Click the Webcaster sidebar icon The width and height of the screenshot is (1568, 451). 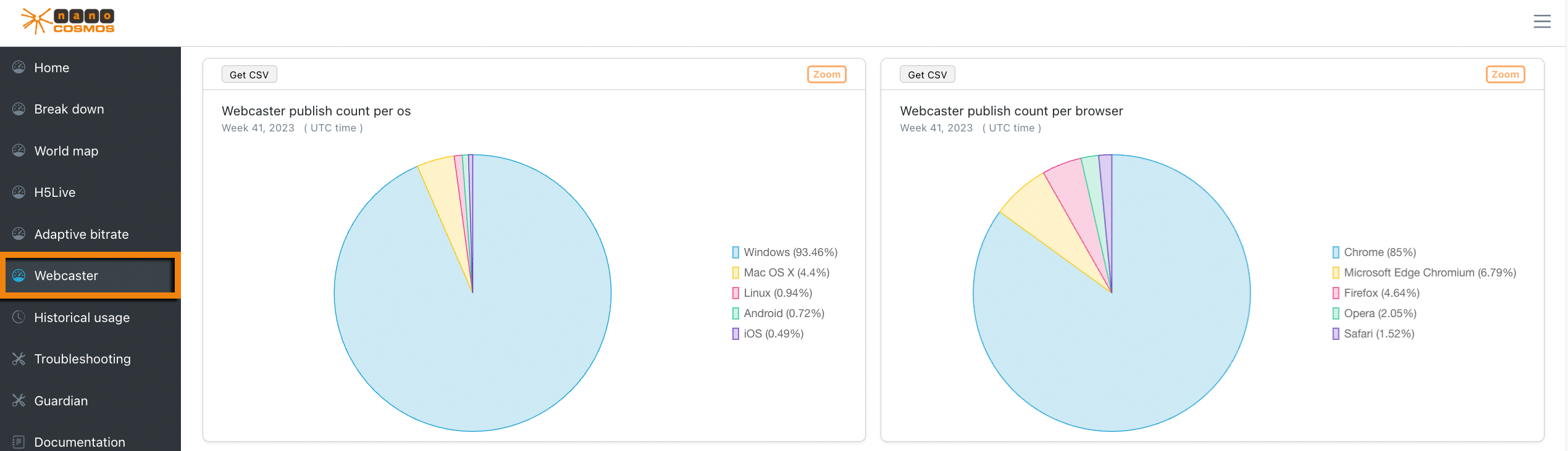pyautogui.click(x=19, y=276)
